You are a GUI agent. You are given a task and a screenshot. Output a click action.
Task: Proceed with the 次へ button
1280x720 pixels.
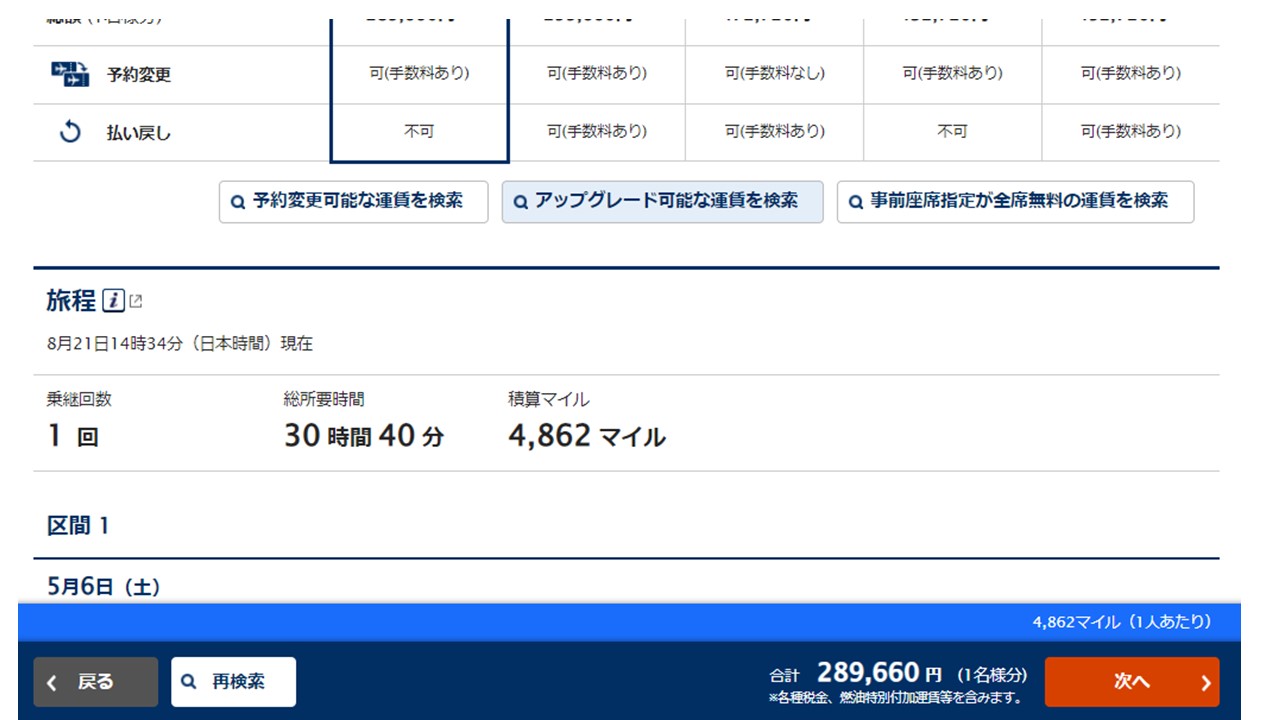point(1132,682)
